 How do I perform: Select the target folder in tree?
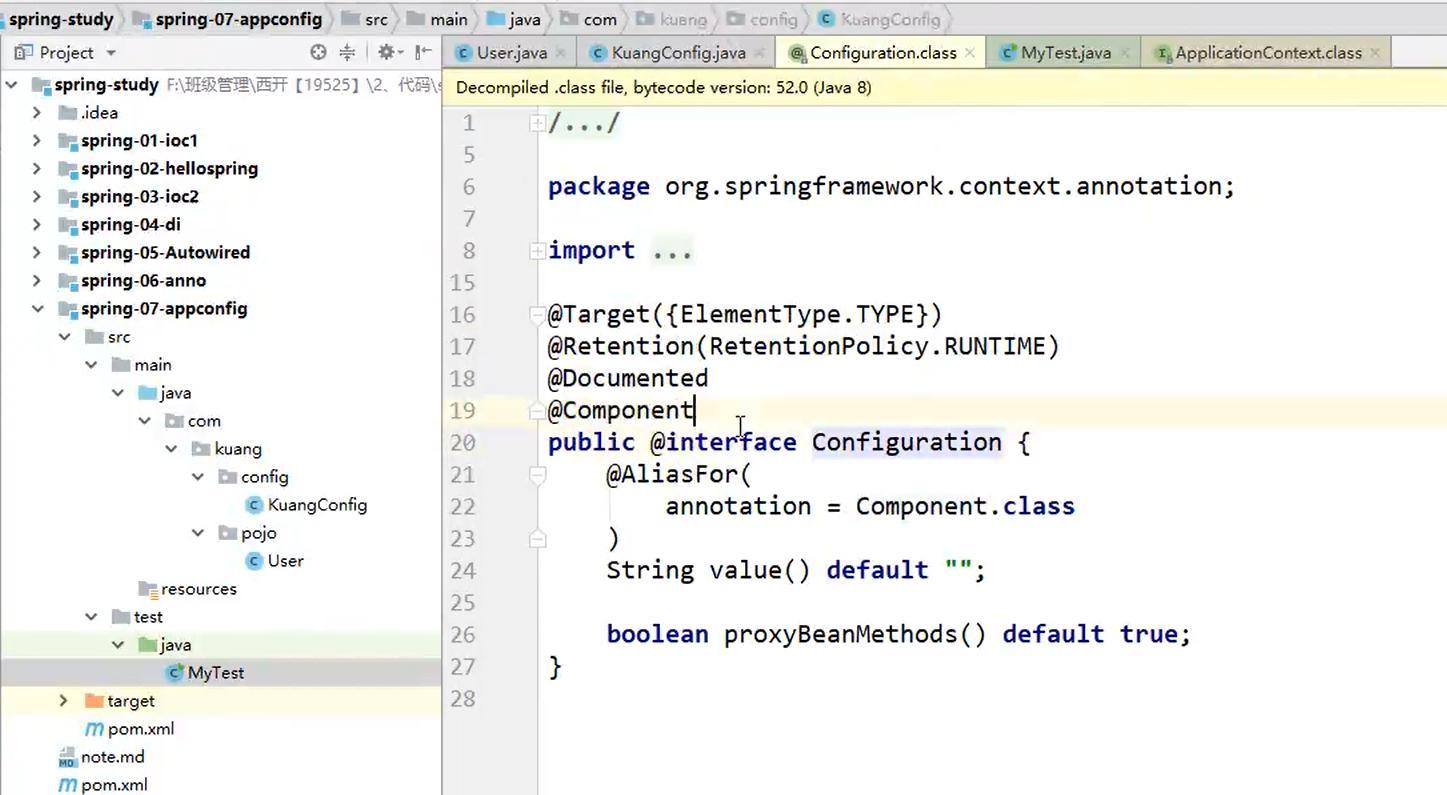coord(131,701)
